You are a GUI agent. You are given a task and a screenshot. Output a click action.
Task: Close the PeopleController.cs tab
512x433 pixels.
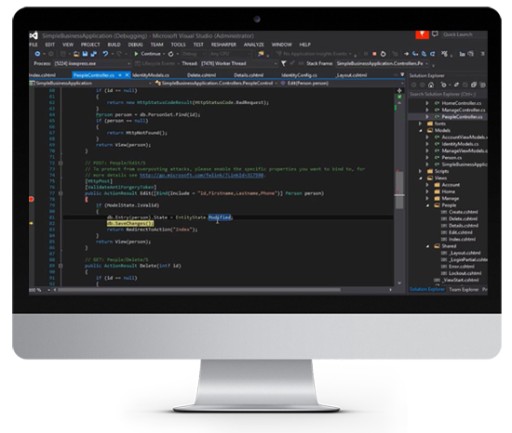click(x=127, y=75)
